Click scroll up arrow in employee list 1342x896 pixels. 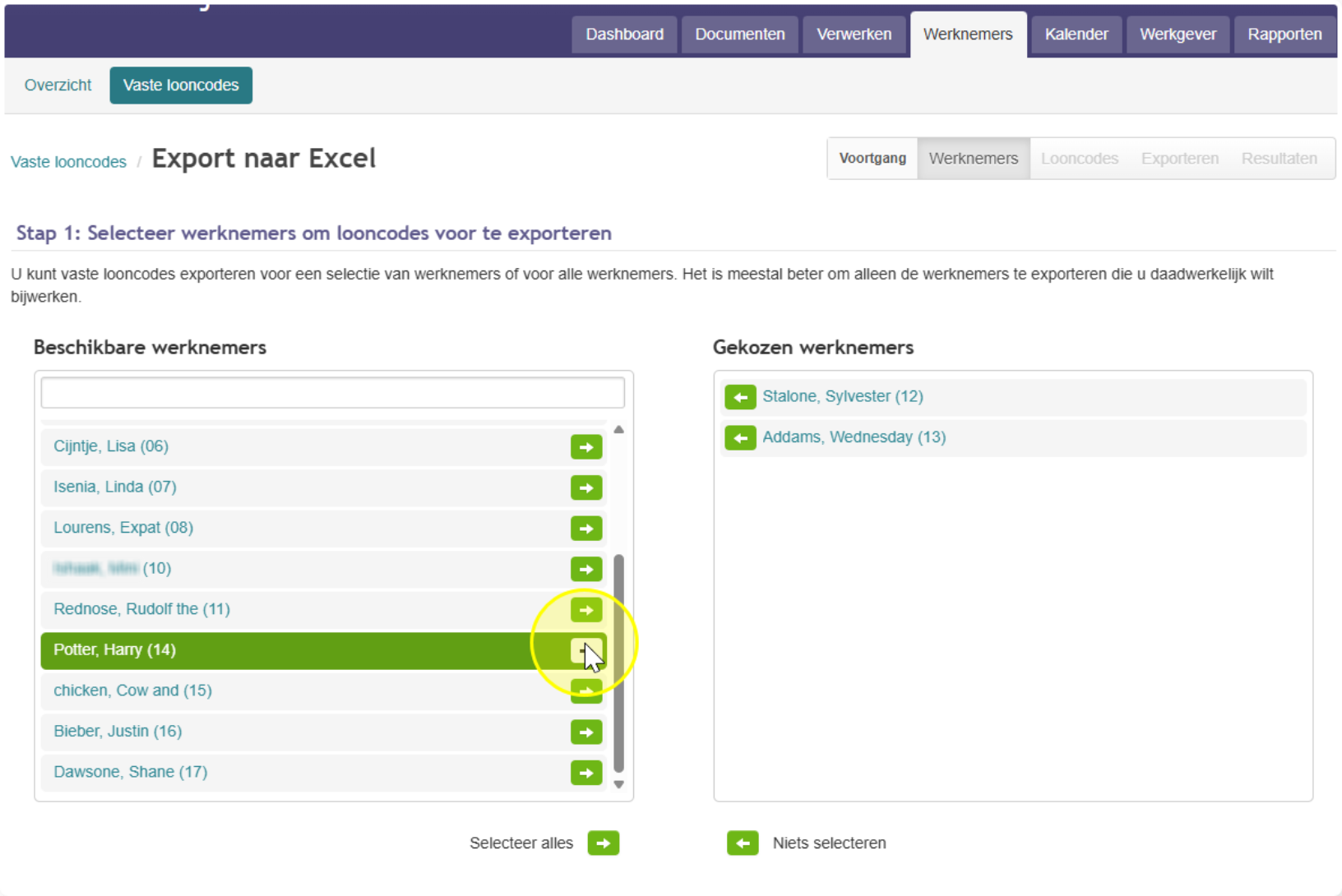tap(619, 430)
